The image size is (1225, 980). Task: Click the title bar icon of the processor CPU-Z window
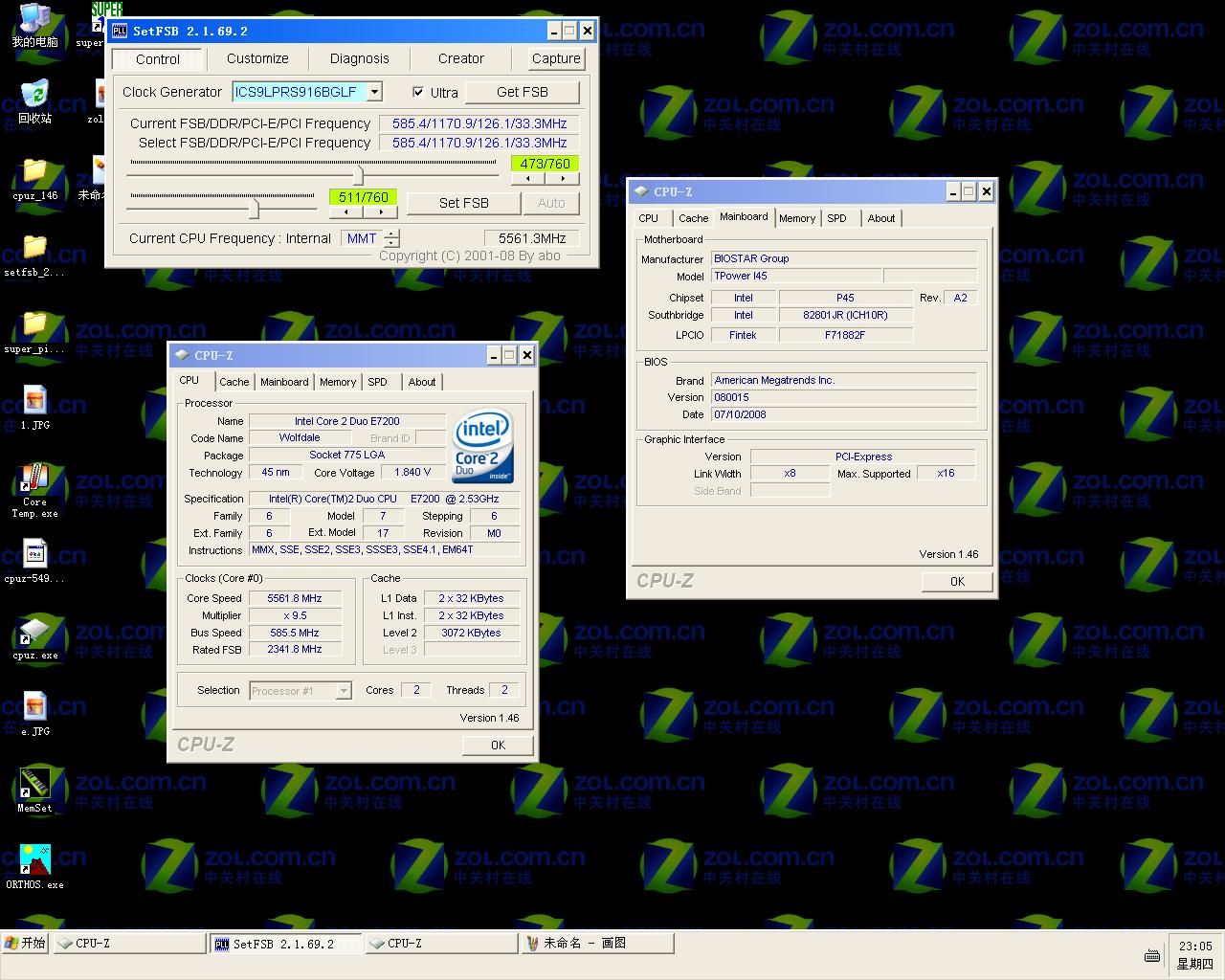pos(181,355)
